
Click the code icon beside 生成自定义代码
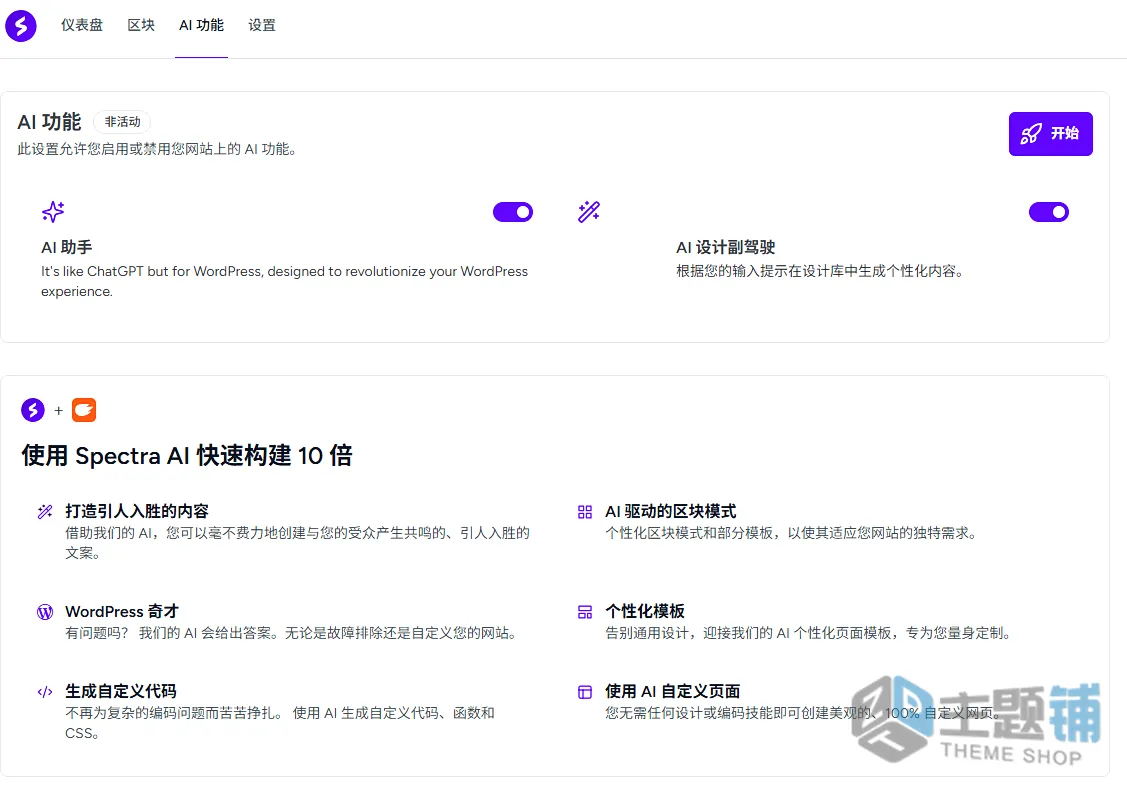point(45,692)
